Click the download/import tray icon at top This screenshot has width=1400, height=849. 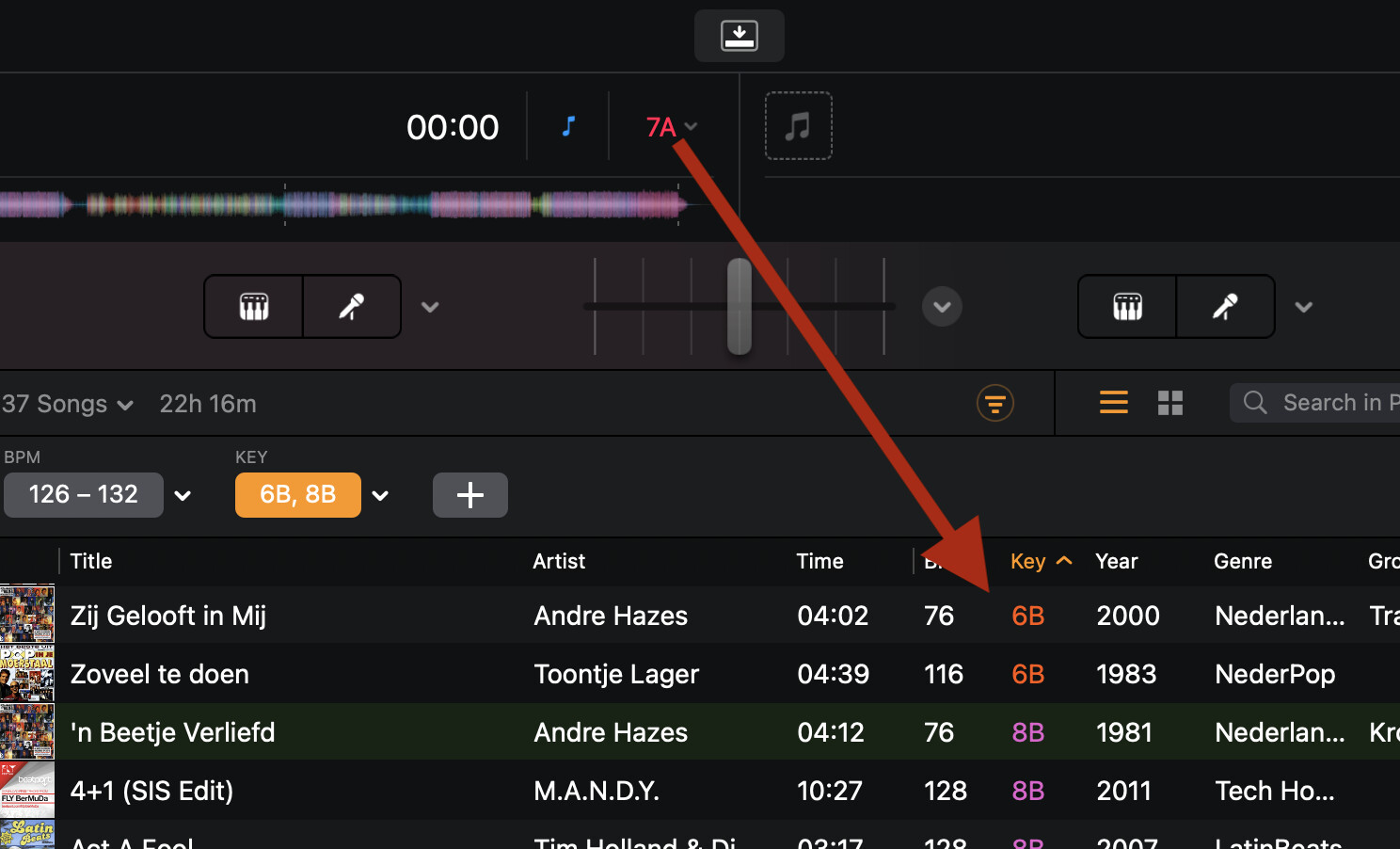pyautogui.click(x=739, y=36)
